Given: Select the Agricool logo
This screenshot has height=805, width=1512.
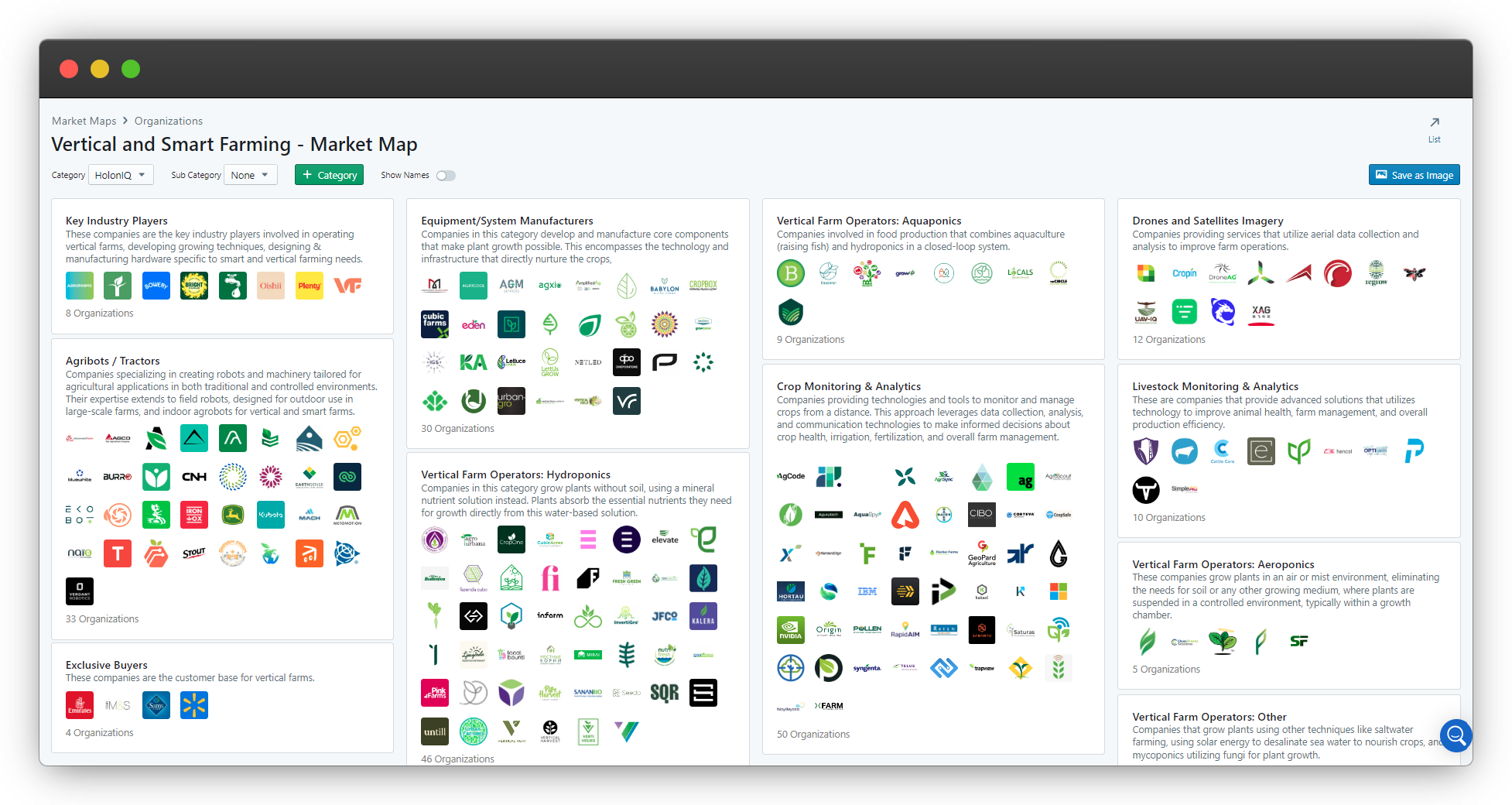Looking at the screenshot, I should 474,286.
